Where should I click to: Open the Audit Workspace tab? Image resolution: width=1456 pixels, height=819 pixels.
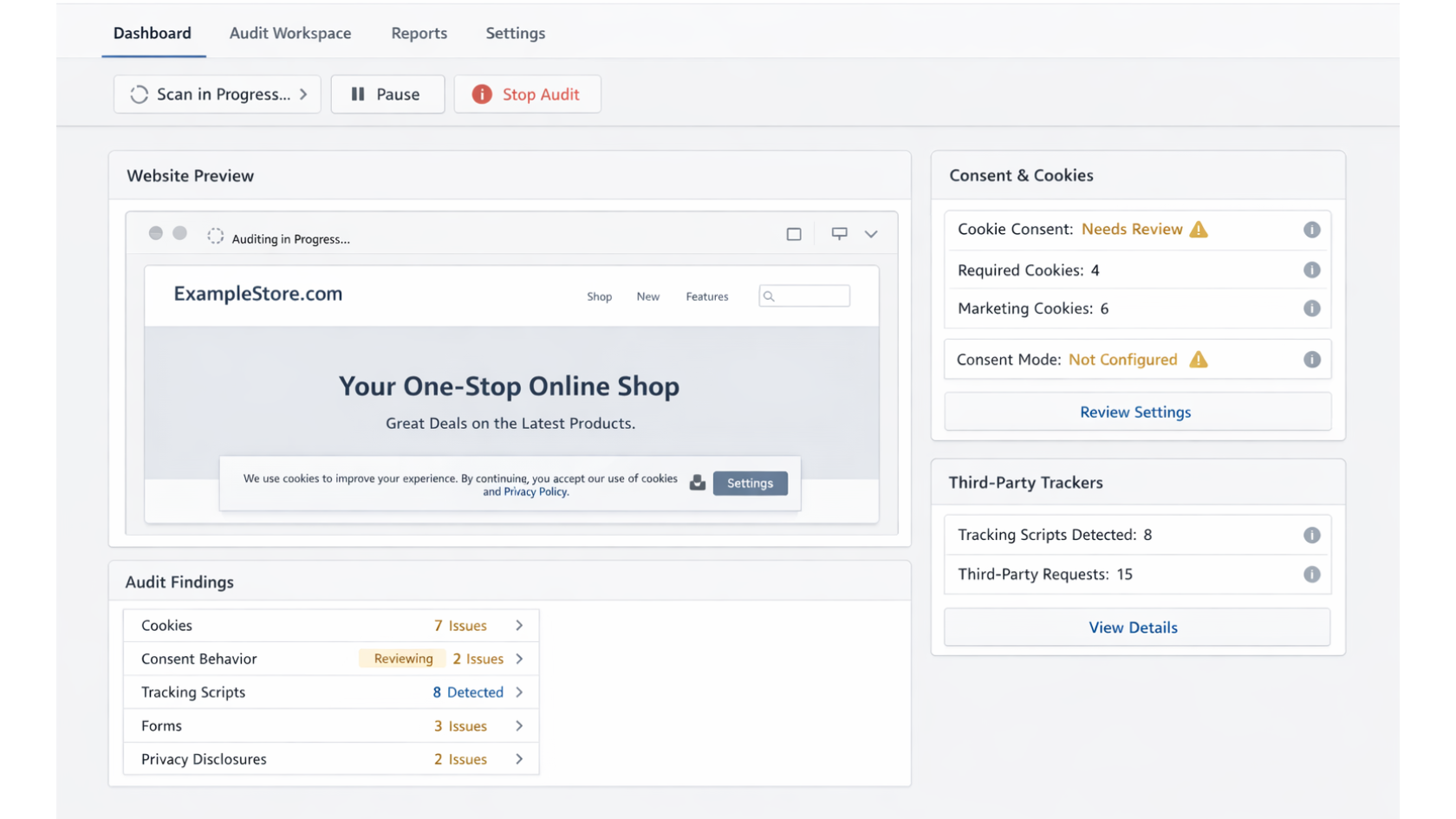click(x=289, y=33)
